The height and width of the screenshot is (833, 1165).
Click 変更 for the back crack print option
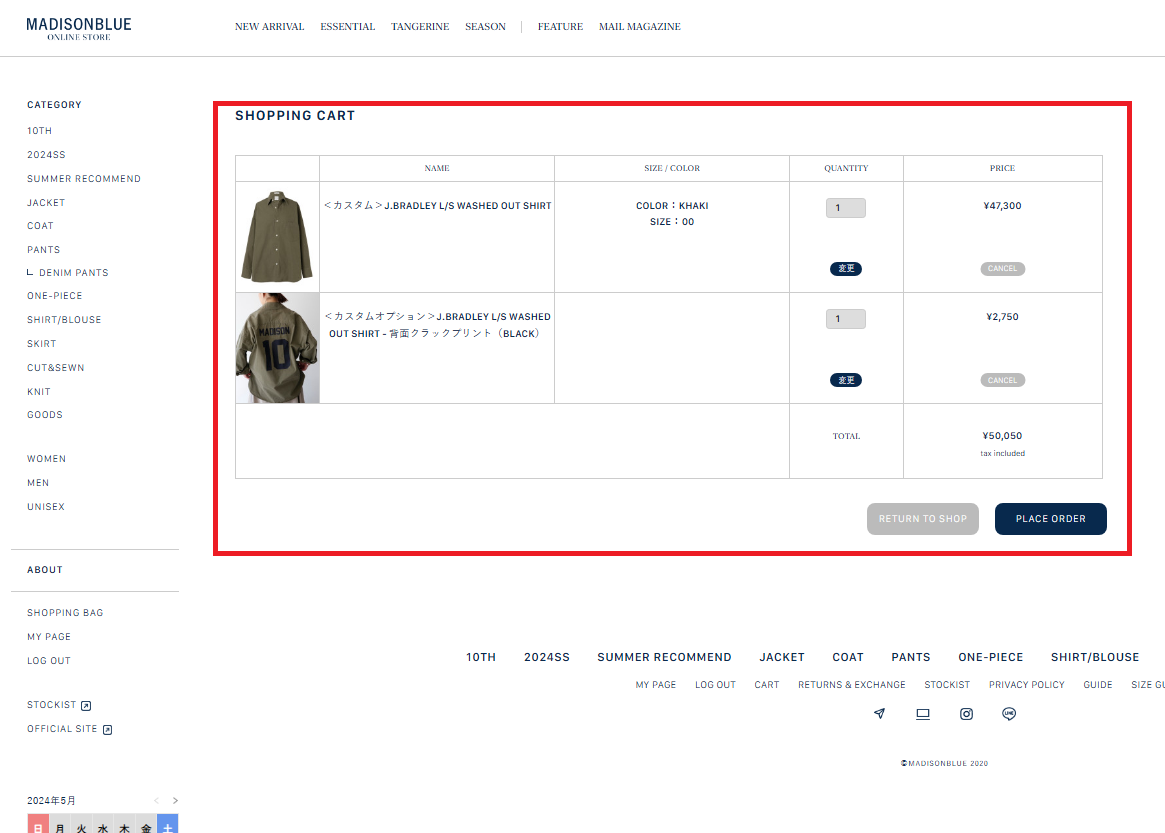coord(846,380)
